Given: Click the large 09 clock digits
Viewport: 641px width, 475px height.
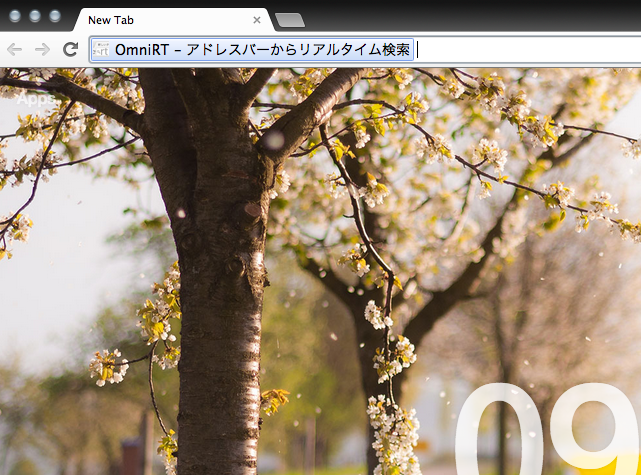Looking at the screenshot, I should coord(547,429).
